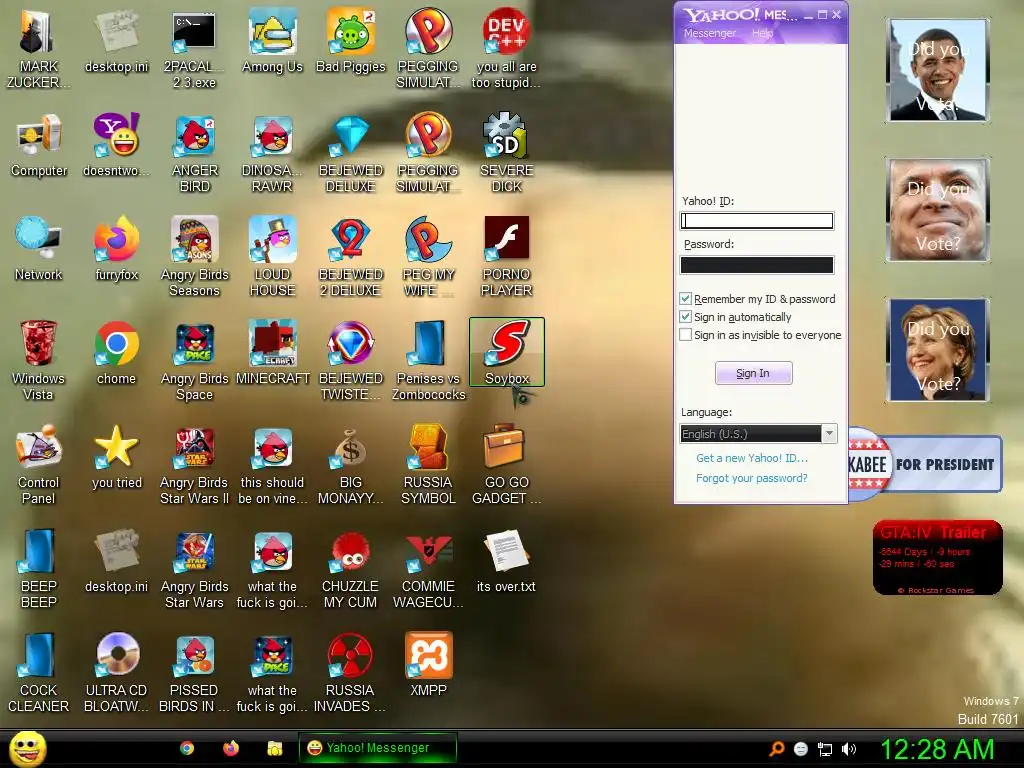Open the Among Us desktop icon
Viewport: 1024px width, 768px height.
[272, 41]
